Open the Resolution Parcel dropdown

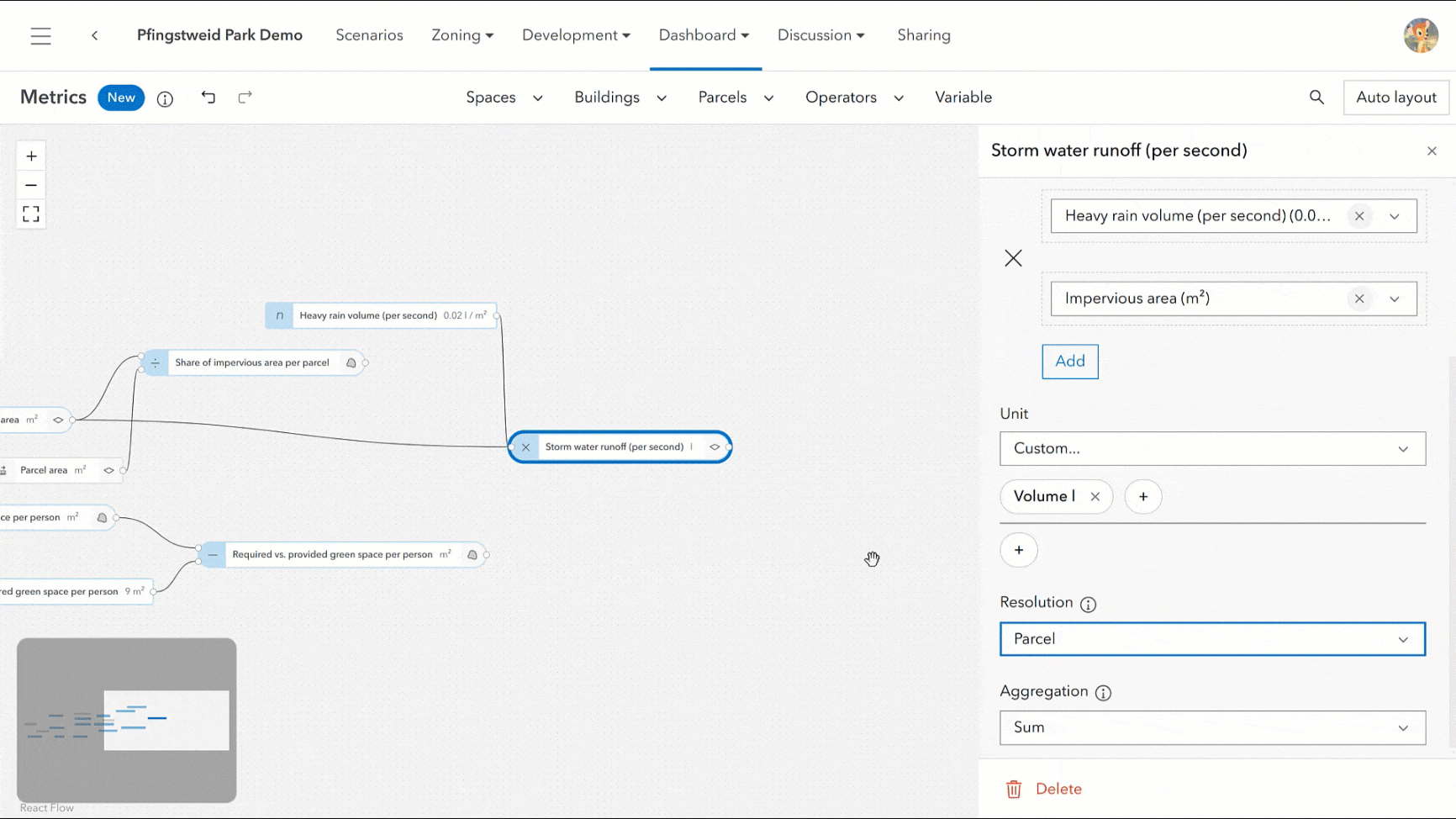1212,639
